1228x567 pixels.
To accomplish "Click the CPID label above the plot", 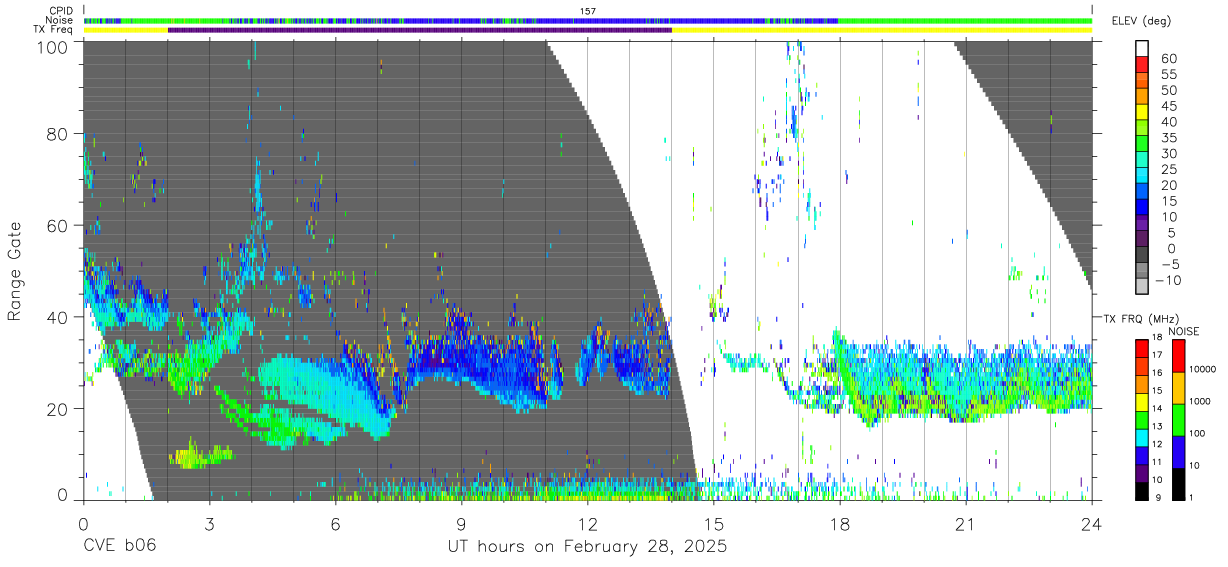I will point(62,10).
